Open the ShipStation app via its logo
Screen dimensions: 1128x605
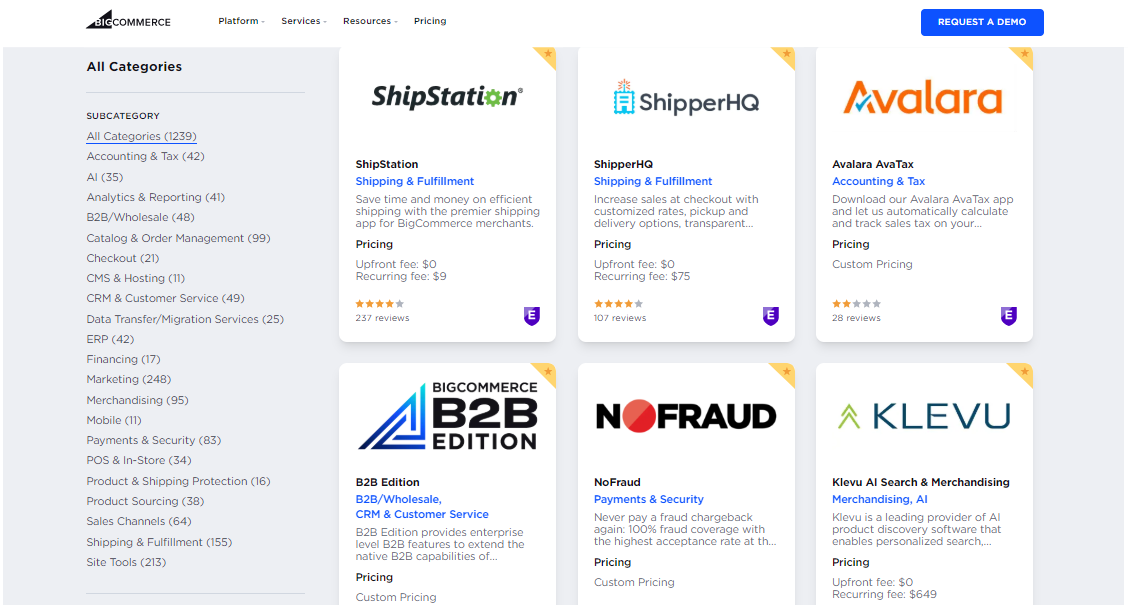pyautogui.click(x=447, y=97)
